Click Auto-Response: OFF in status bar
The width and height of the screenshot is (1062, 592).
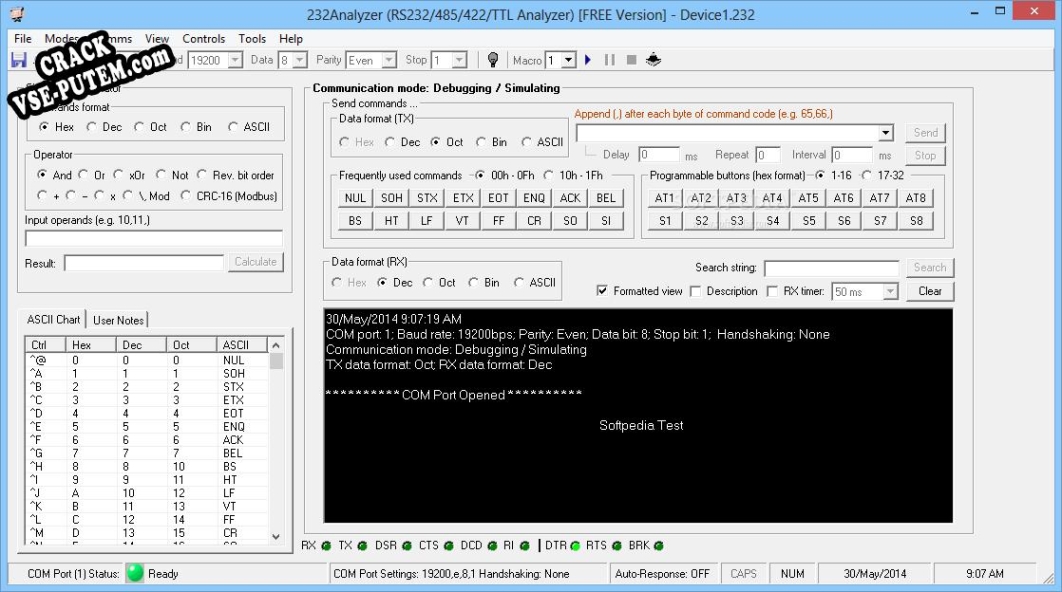click(x=662, y=574)
